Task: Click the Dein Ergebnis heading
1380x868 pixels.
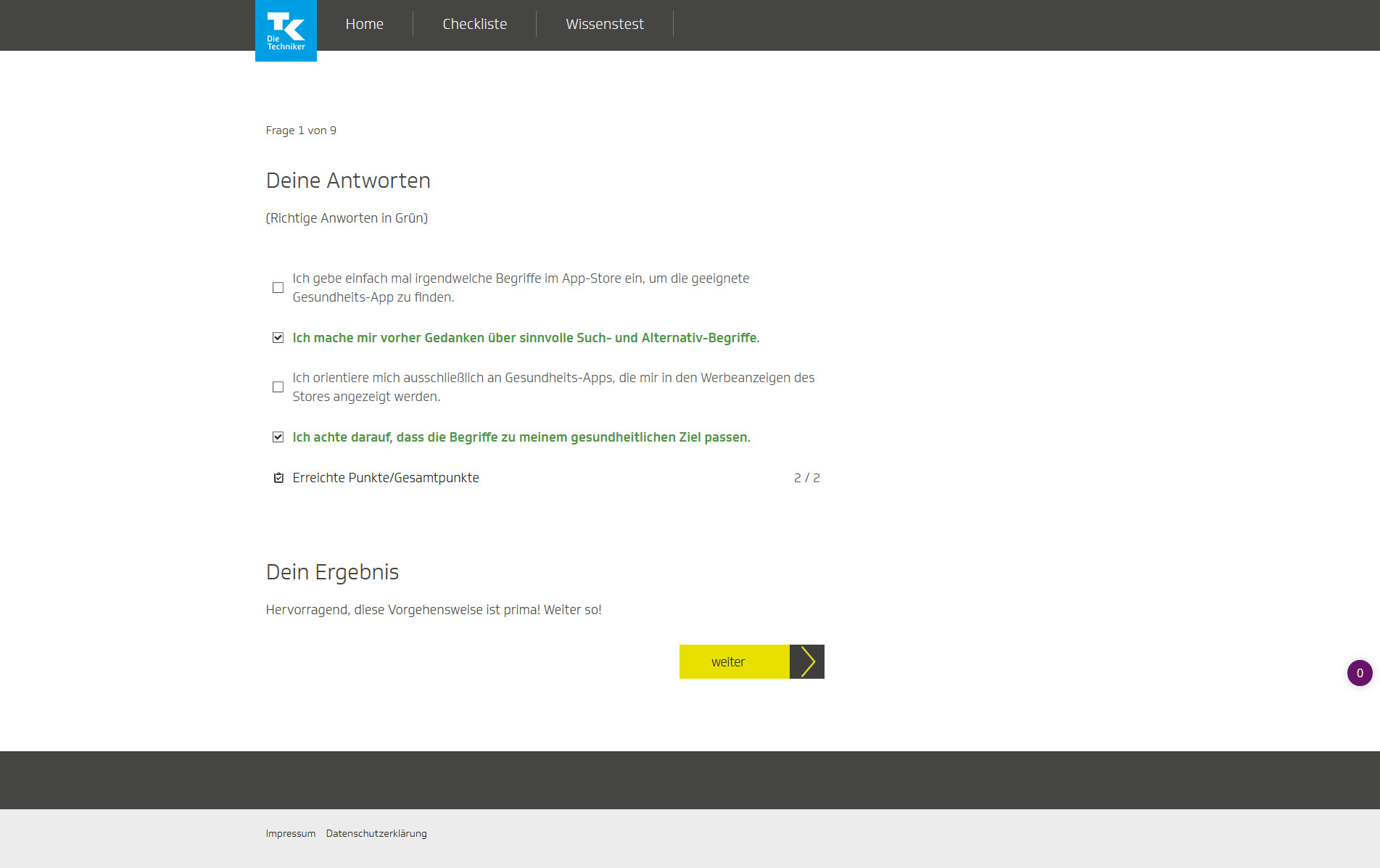Action: coord(332,572)
